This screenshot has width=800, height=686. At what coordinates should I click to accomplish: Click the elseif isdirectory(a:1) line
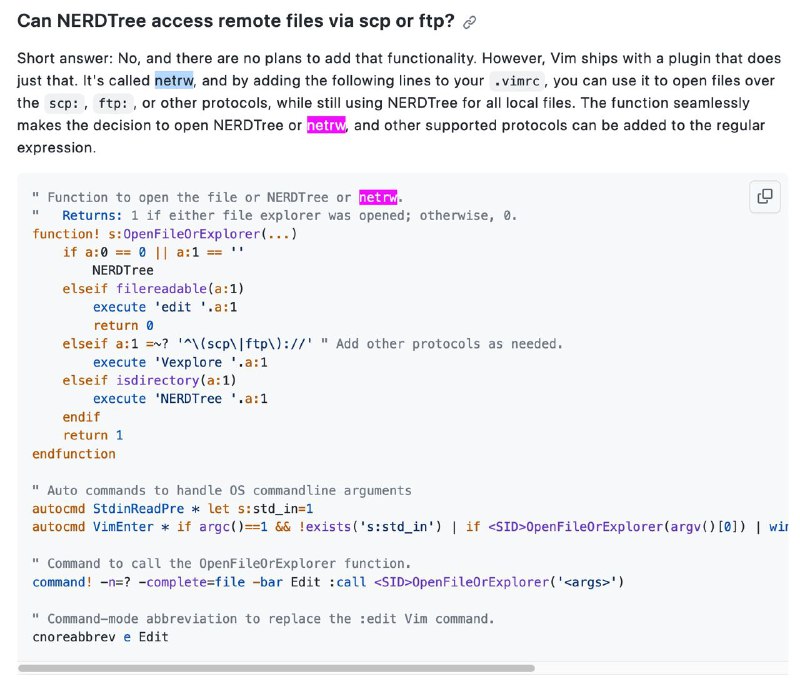[149, 380]
